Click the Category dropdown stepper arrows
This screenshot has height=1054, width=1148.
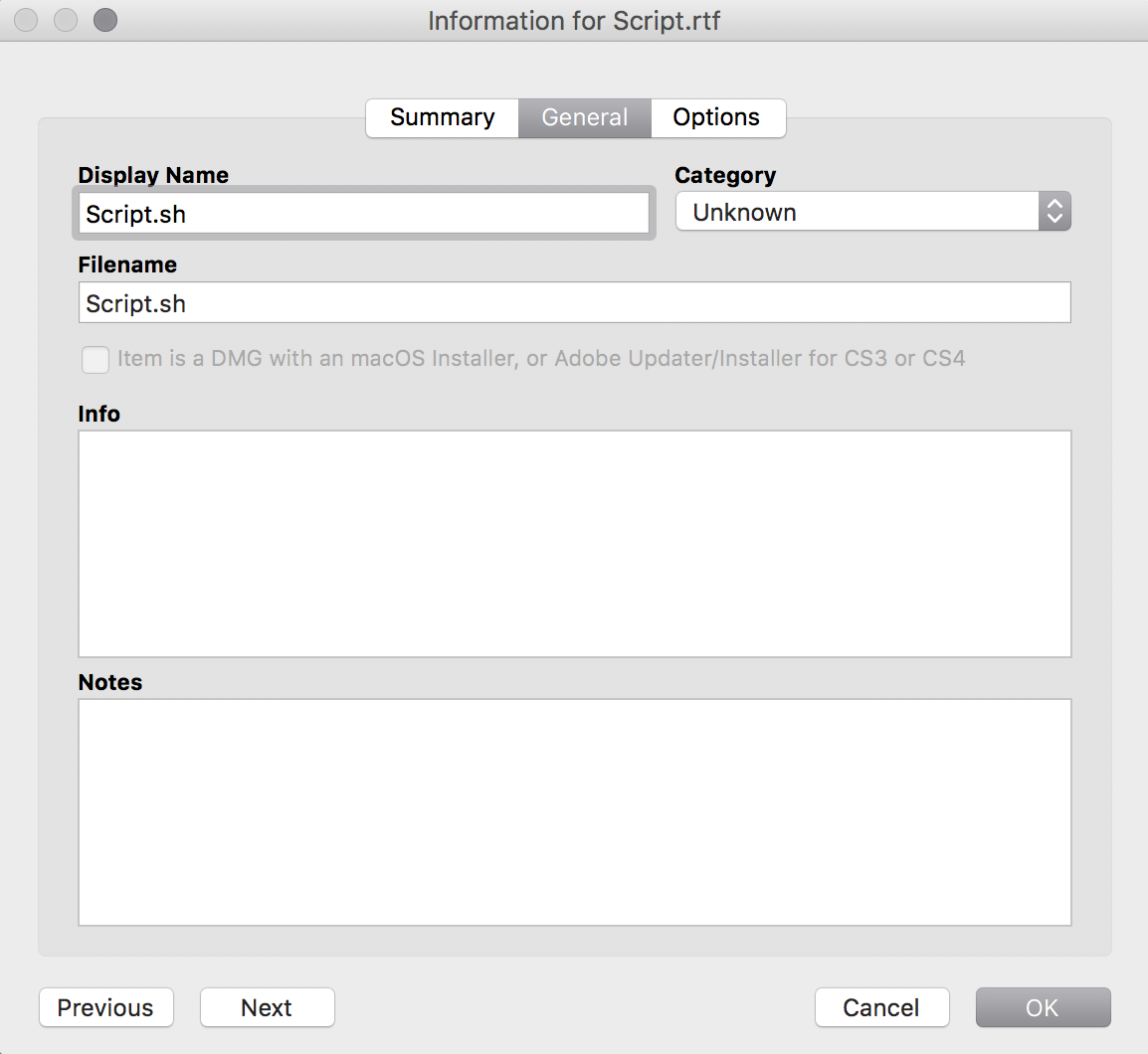tap(1054, 212)
